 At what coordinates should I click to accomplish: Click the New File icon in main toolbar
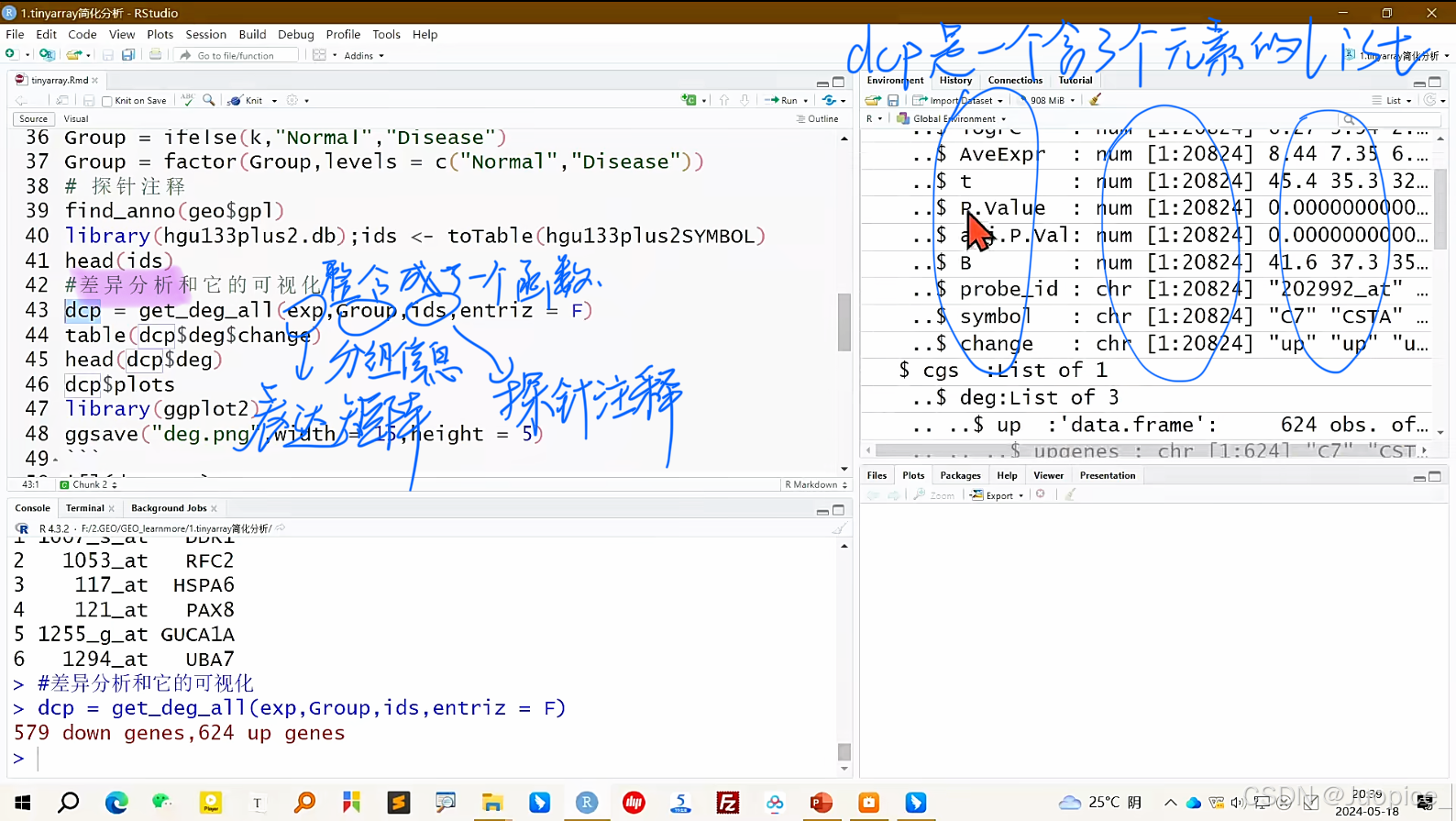pyautogui.click(x=12, y=55)
